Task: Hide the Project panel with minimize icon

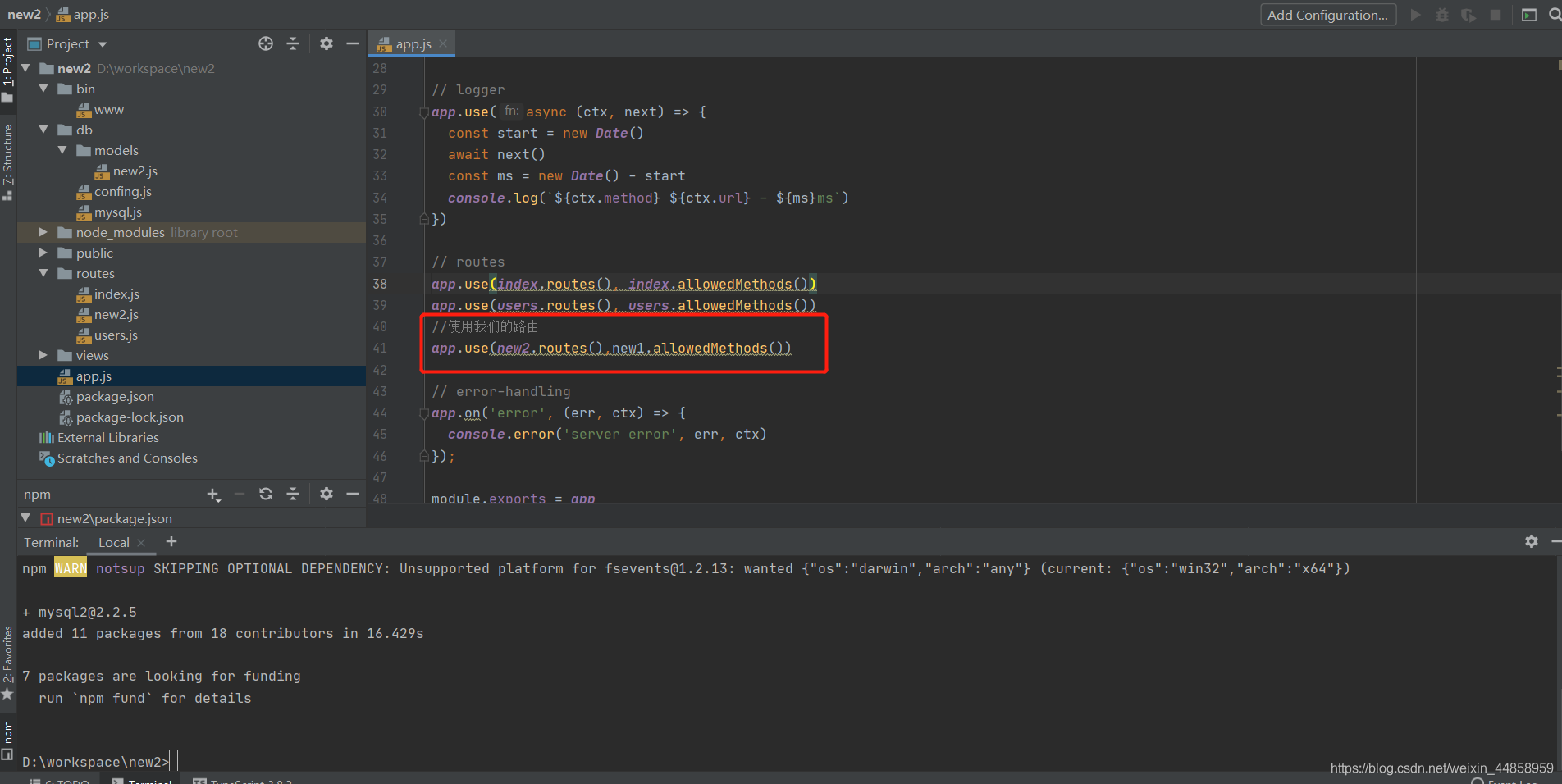Action: tap(353, 44)
